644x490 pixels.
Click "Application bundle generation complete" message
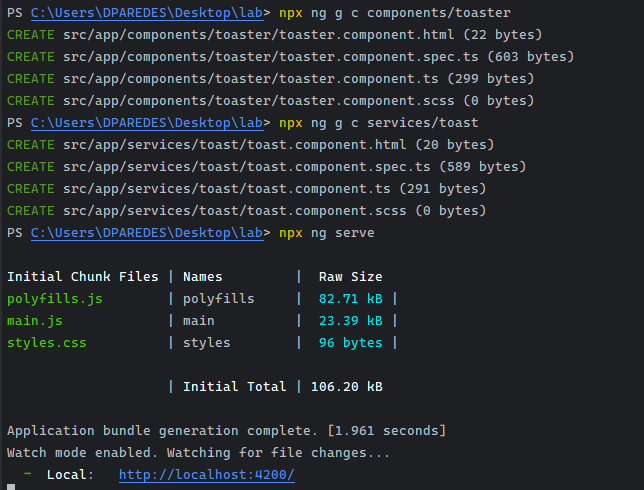pos(226,430)
